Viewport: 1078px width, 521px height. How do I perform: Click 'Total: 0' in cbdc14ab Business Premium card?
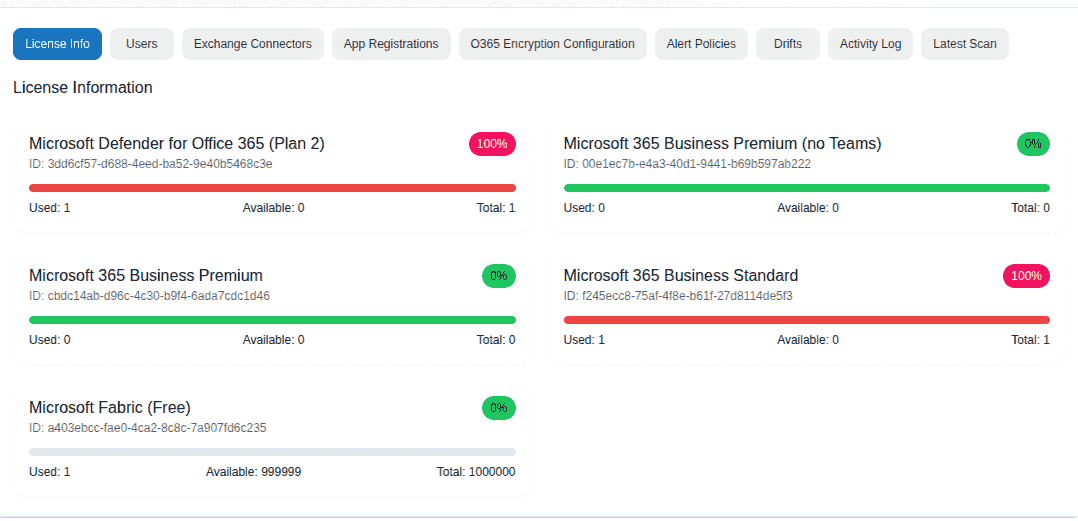point(496,340)
